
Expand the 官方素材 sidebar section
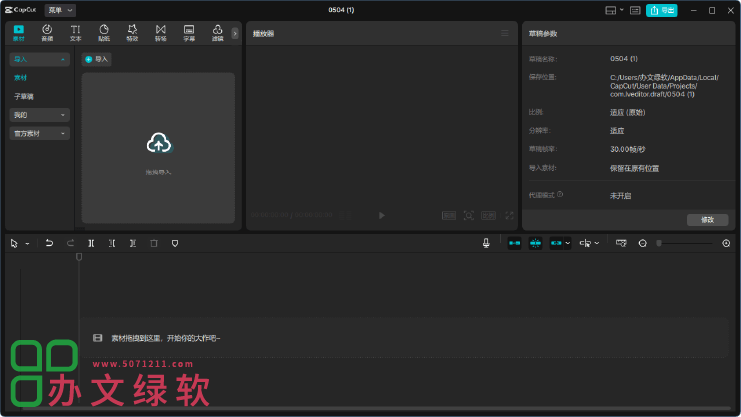coord(40,133)
